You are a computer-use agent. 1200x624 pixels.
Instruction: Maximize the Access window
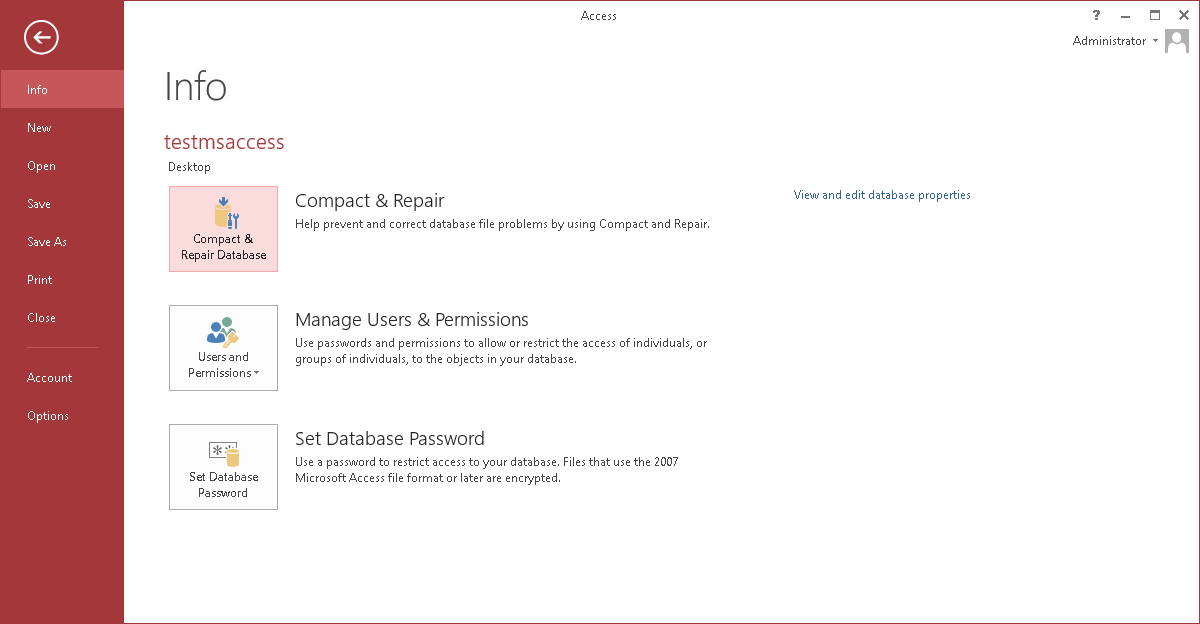(1155, 15)
